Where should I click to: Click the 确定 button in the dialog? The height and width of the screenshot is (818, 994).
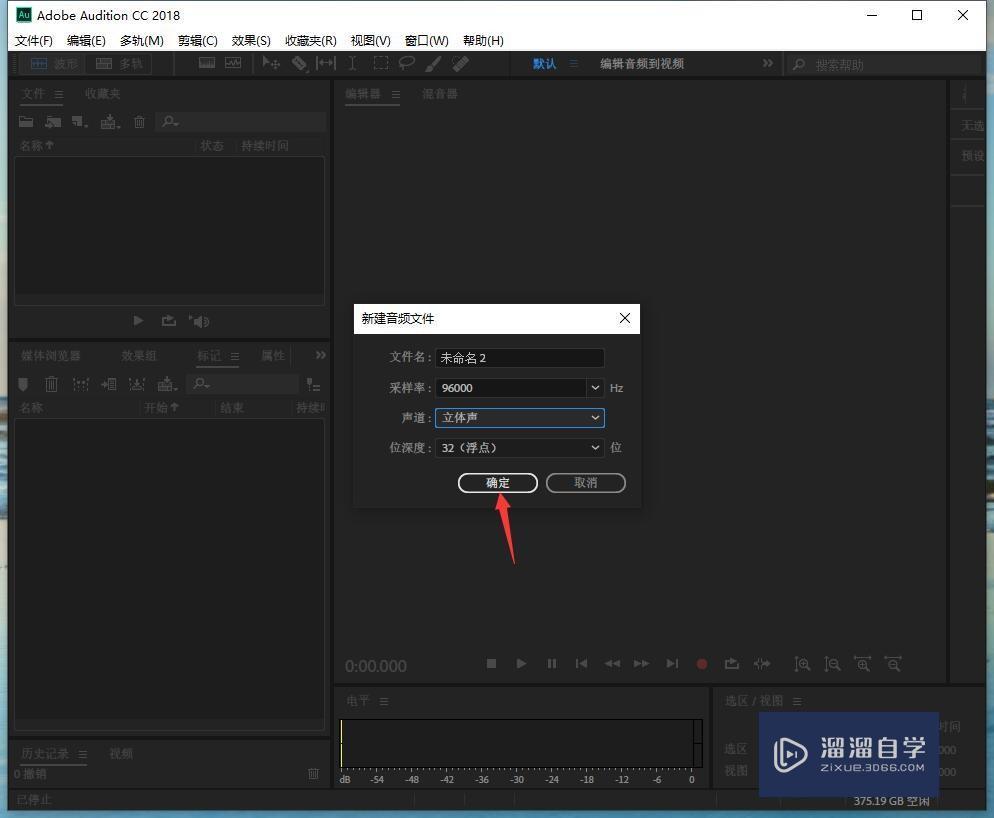(498, 483)
